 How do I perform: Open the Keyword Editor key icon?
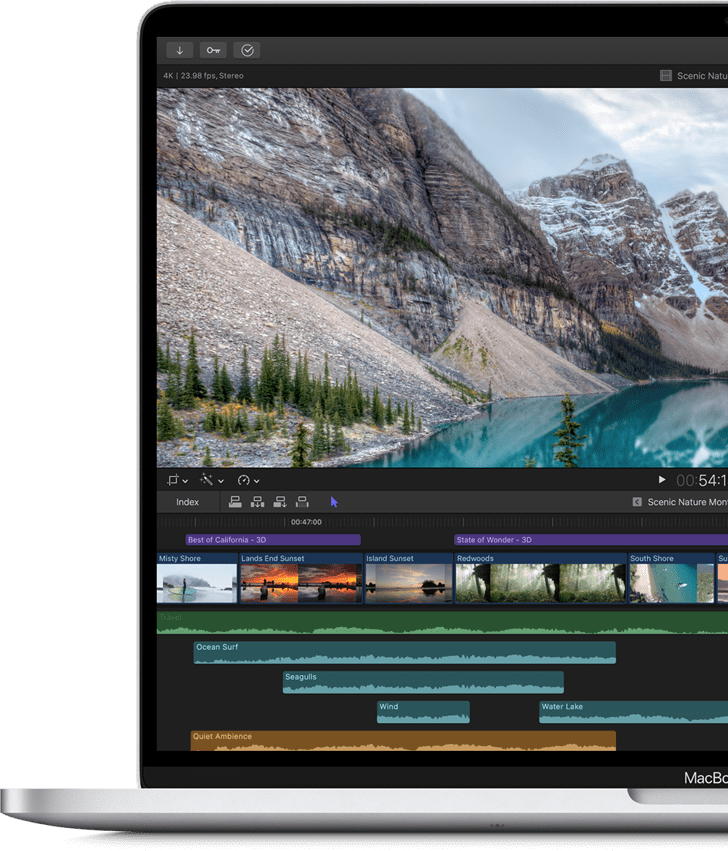[x=213, y=50]
